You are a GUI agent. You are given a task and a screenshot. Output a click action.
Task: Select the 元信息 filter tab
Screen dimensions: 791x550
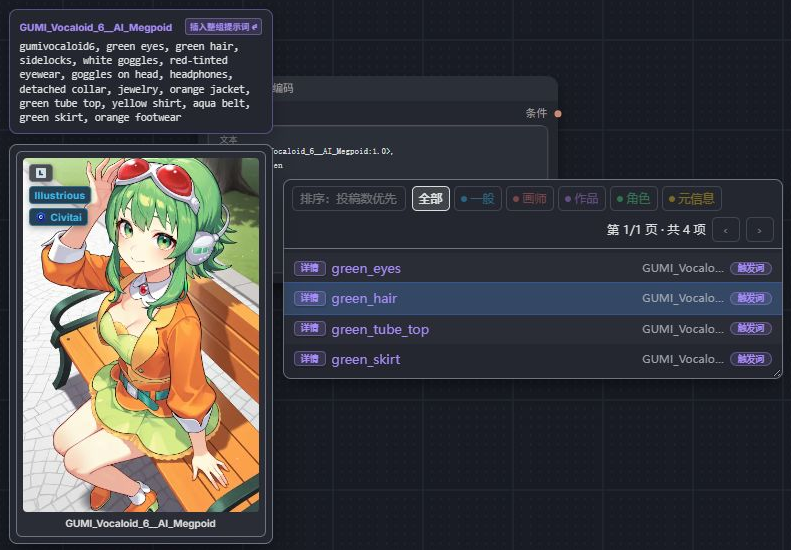(692, 199)
